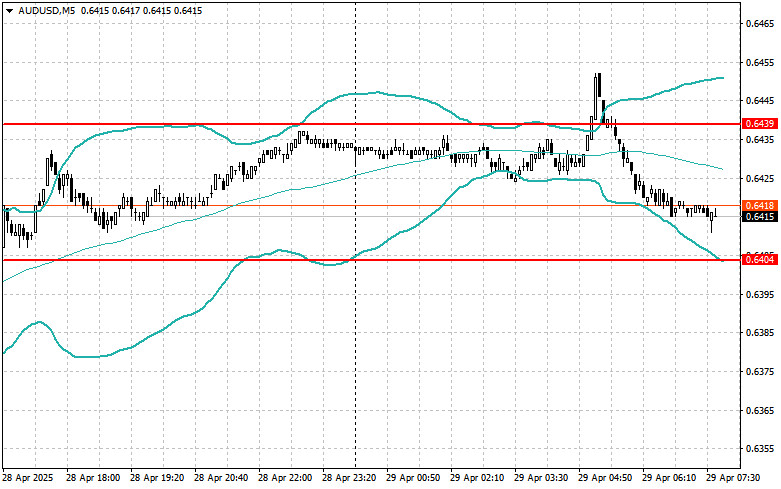Click the 0.6455 price scale value

click(760, 62)
